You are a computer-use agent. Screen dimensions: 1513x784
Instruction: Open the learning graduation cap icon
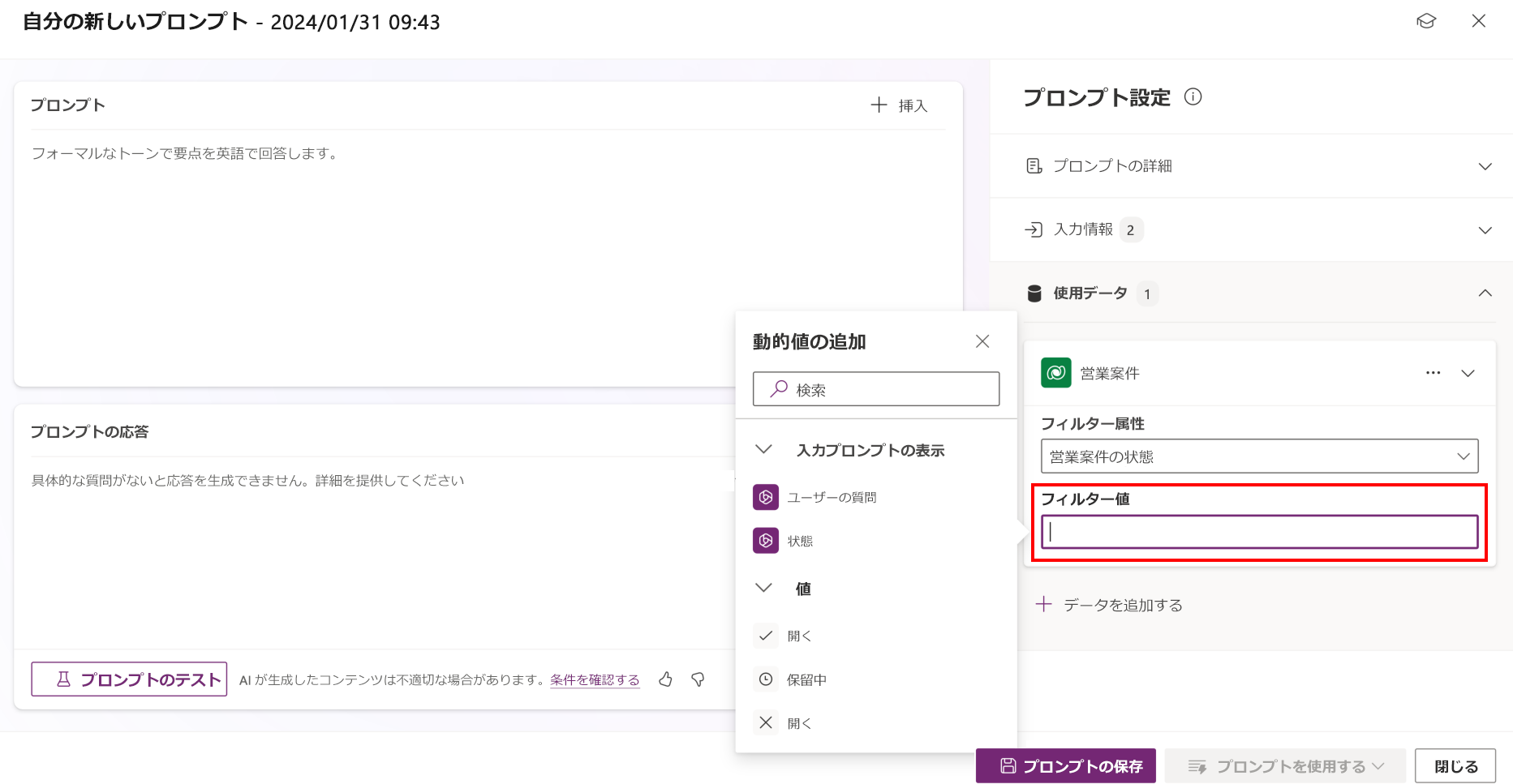[x=1426, y=21]
